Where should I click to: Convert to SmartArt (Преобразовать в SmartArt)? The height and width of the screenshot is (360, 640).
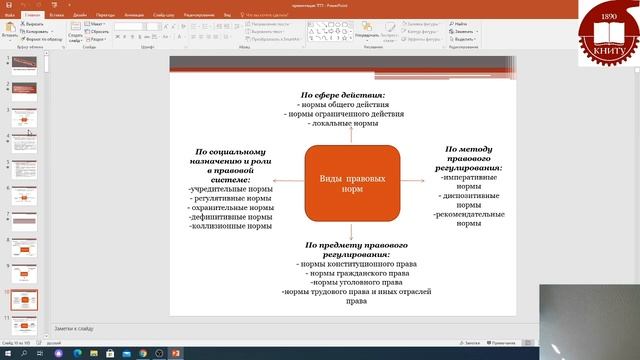tap(273, 39)
